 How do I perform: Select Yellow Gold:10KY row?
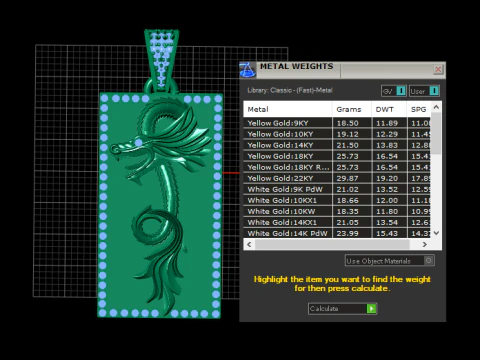(x=337, y=134)
